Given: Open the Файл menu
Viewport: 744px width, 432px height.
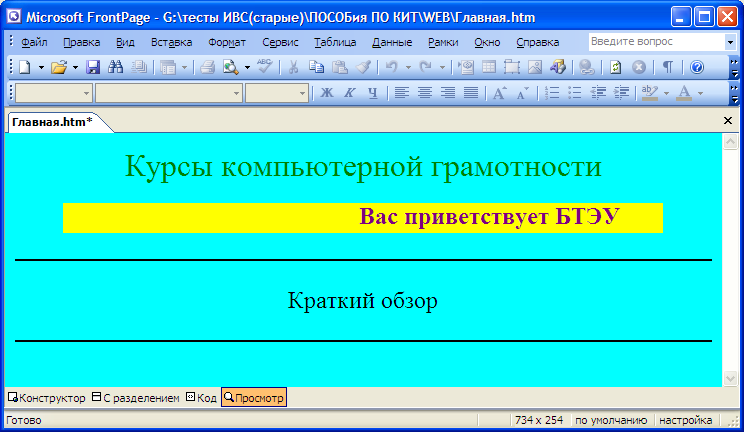Looking at the screenshot, I should [x=34, y=42].
